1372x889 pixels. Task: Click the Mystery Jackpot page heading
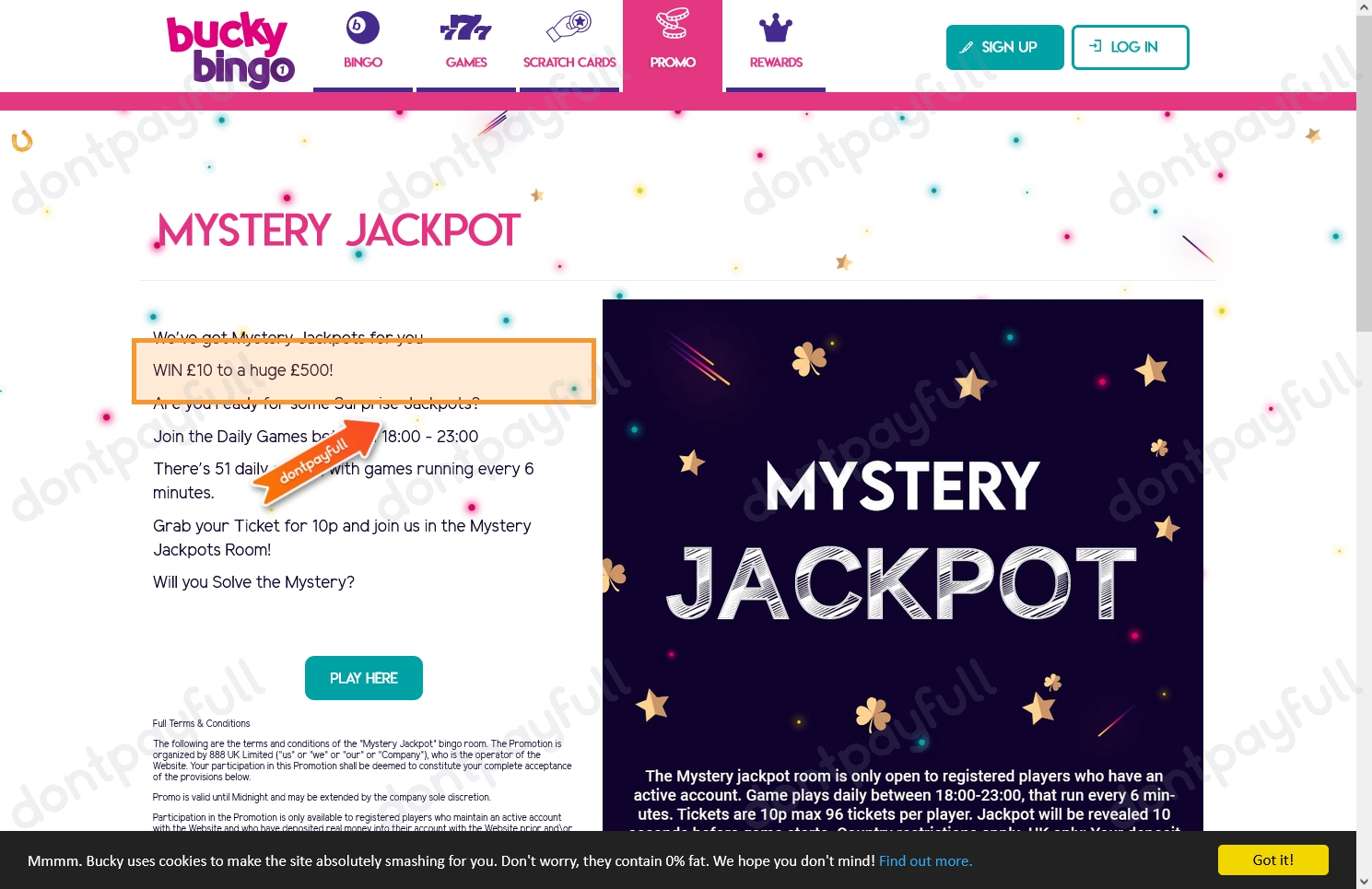(x=339, y=230)
